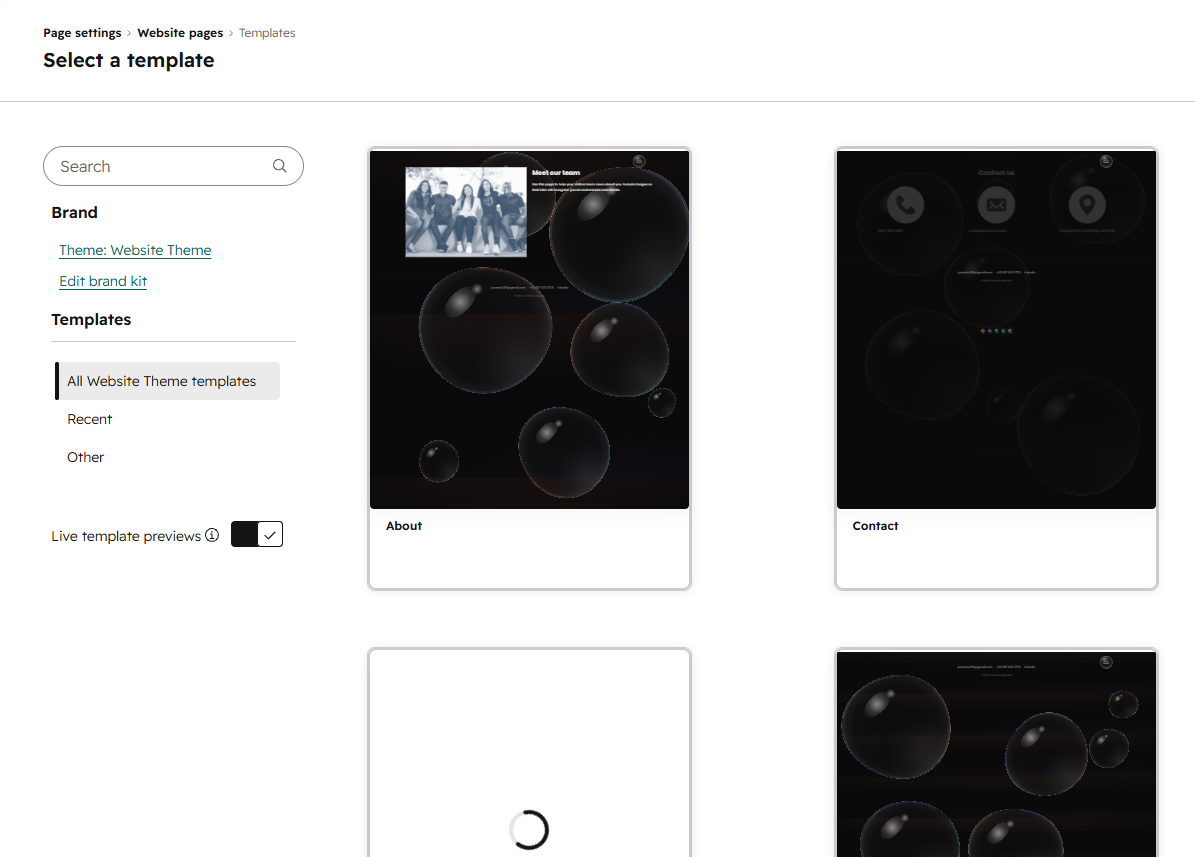The image size is (1195, 857).
Task: Click the Search templates field
Action: [x=173, y=166]
